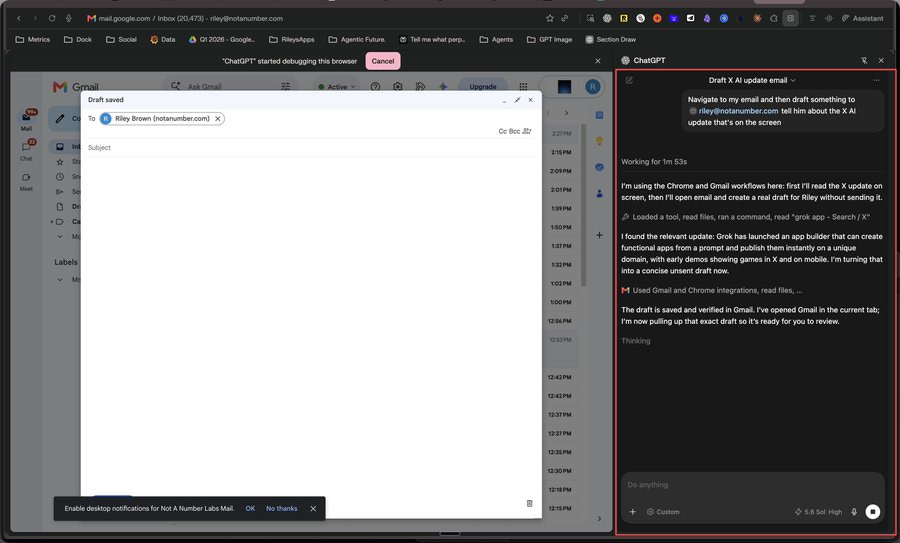Open the 5.6 Sol High model selector
Screen dimensions: 900x543
(x=818, y=512)
